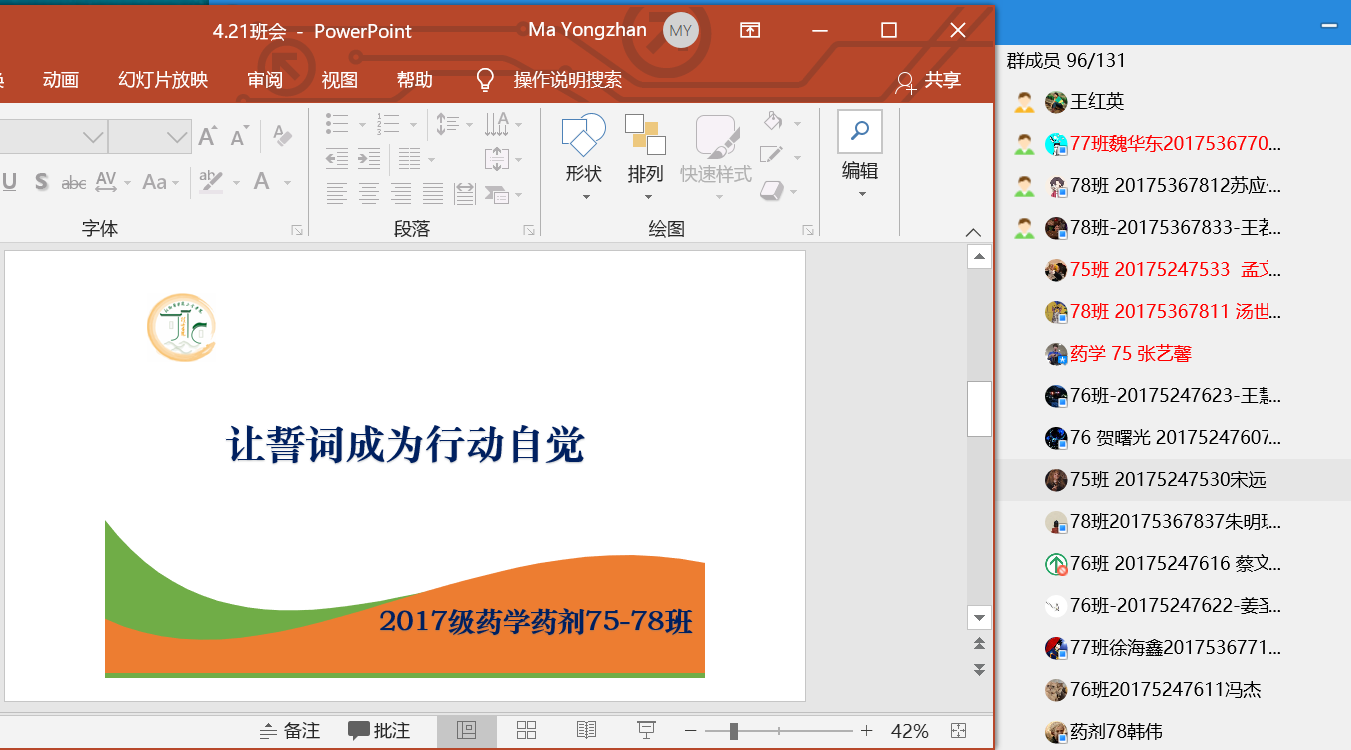Expand the 绘图 group dialog launcher

click(x=808, y=230)
